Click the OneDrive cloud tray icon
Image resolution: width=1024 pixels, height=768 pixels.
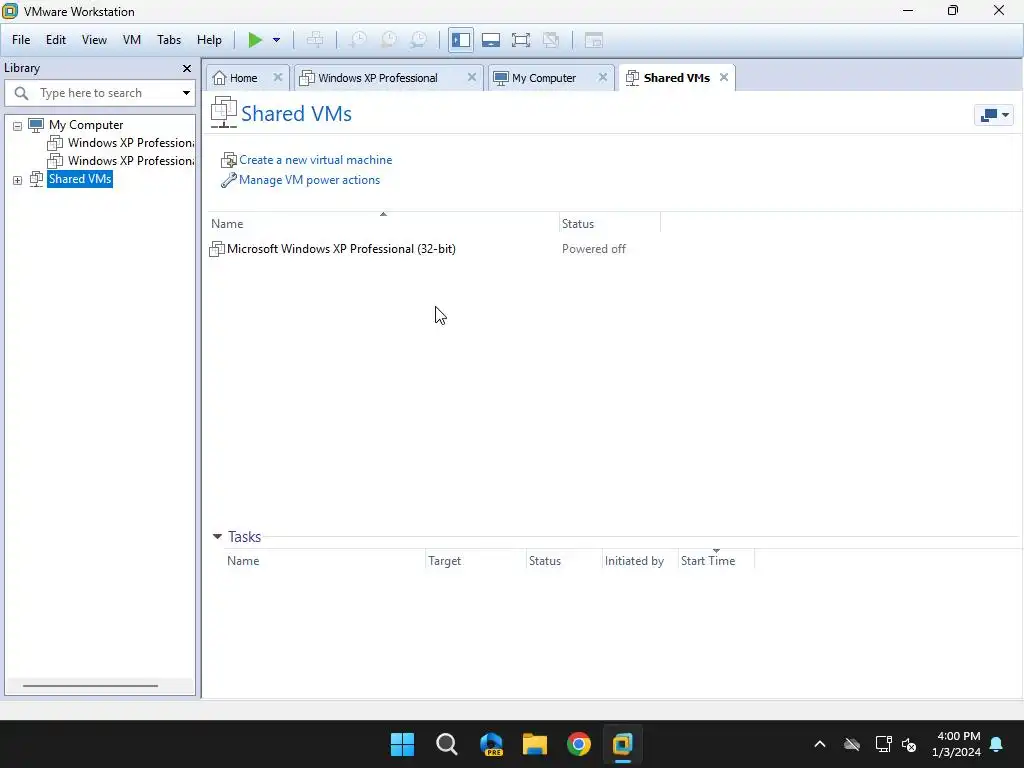pyautogui.click(x=852, y=744)
